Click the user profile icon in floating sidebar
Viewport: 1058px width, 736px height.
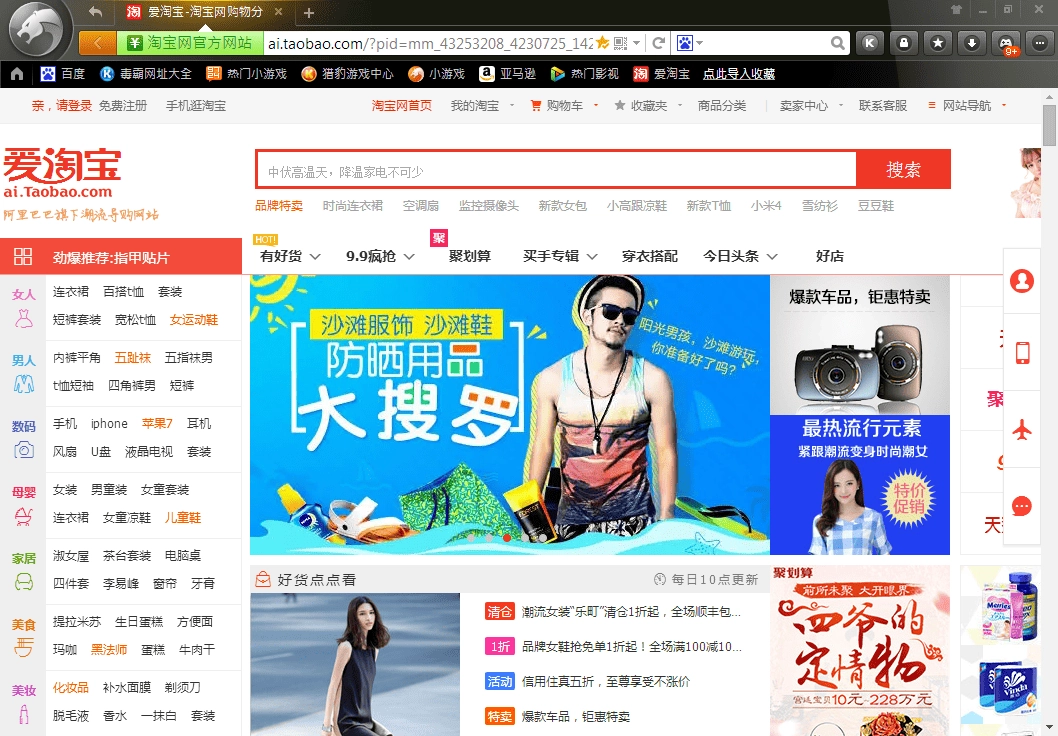click(x=1022, y=280)
